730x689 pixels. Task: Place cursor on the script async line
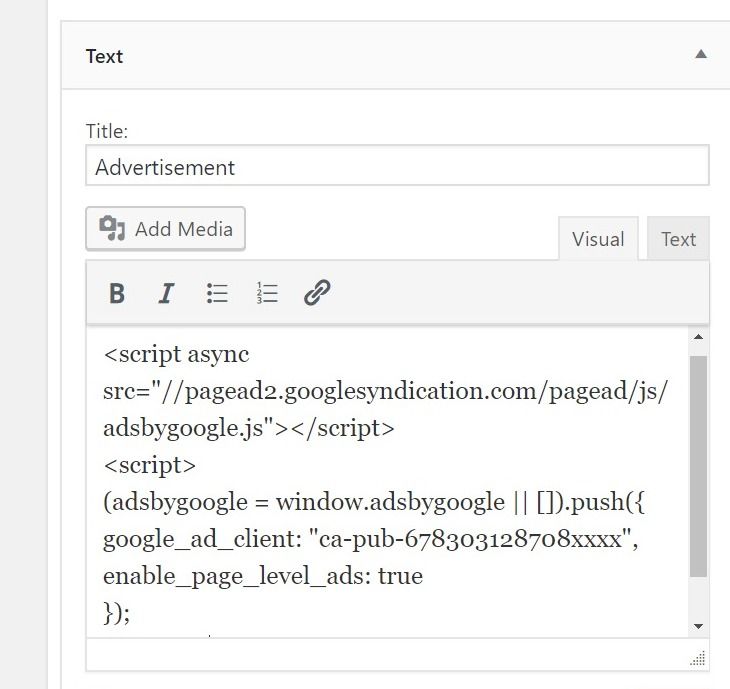pyautogui.click(x=176, y=355)
